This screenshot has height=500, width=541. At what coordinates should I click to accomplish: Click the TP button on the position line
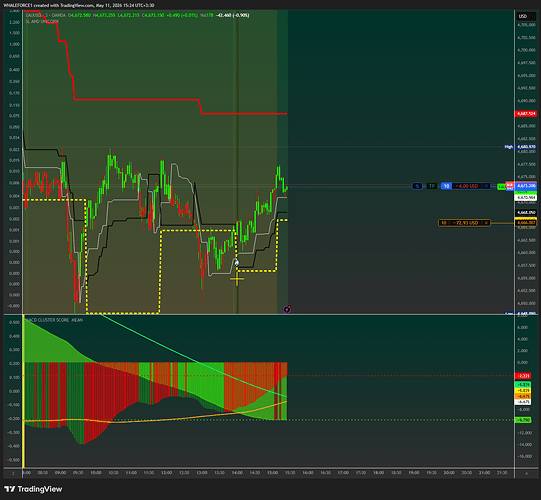(x=432, y=186)
